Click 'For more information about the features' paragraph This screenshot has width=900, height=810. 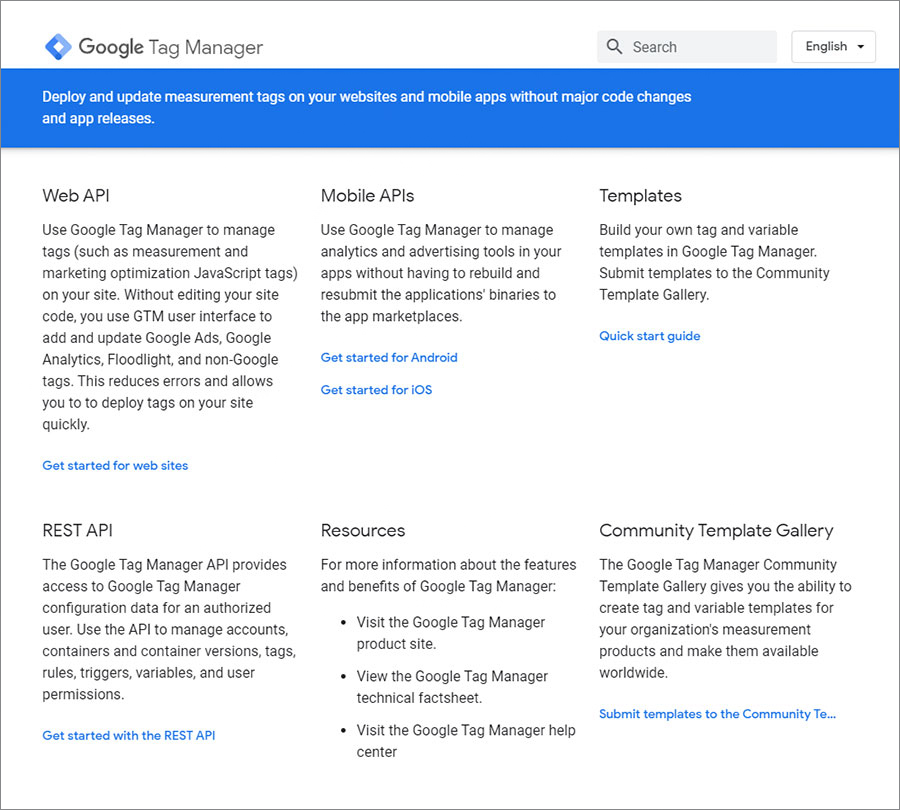[x=448, y=575]
